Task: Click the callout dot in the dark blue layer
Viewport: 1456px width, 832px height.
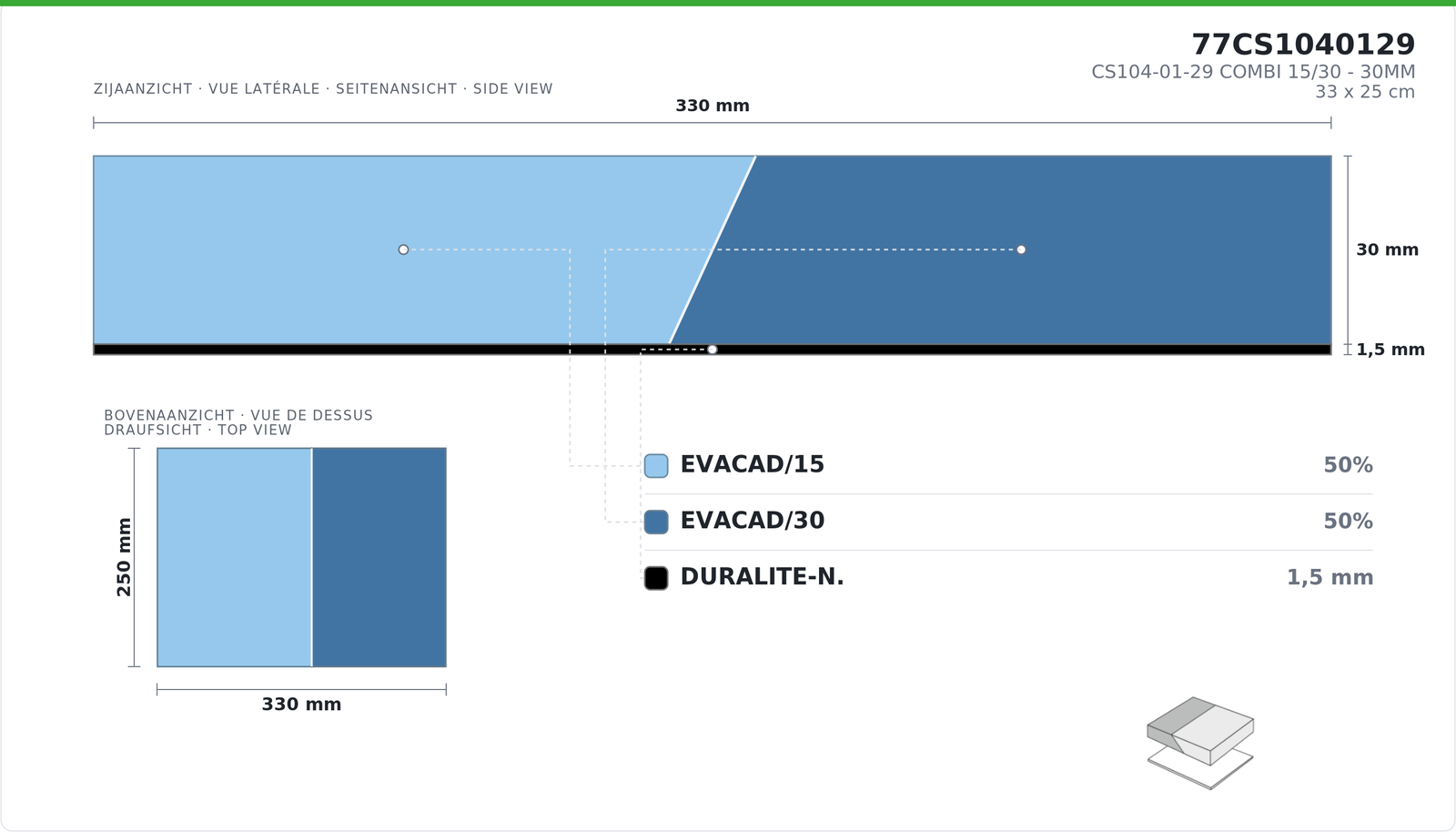Action: click(x=1021, y=249)
